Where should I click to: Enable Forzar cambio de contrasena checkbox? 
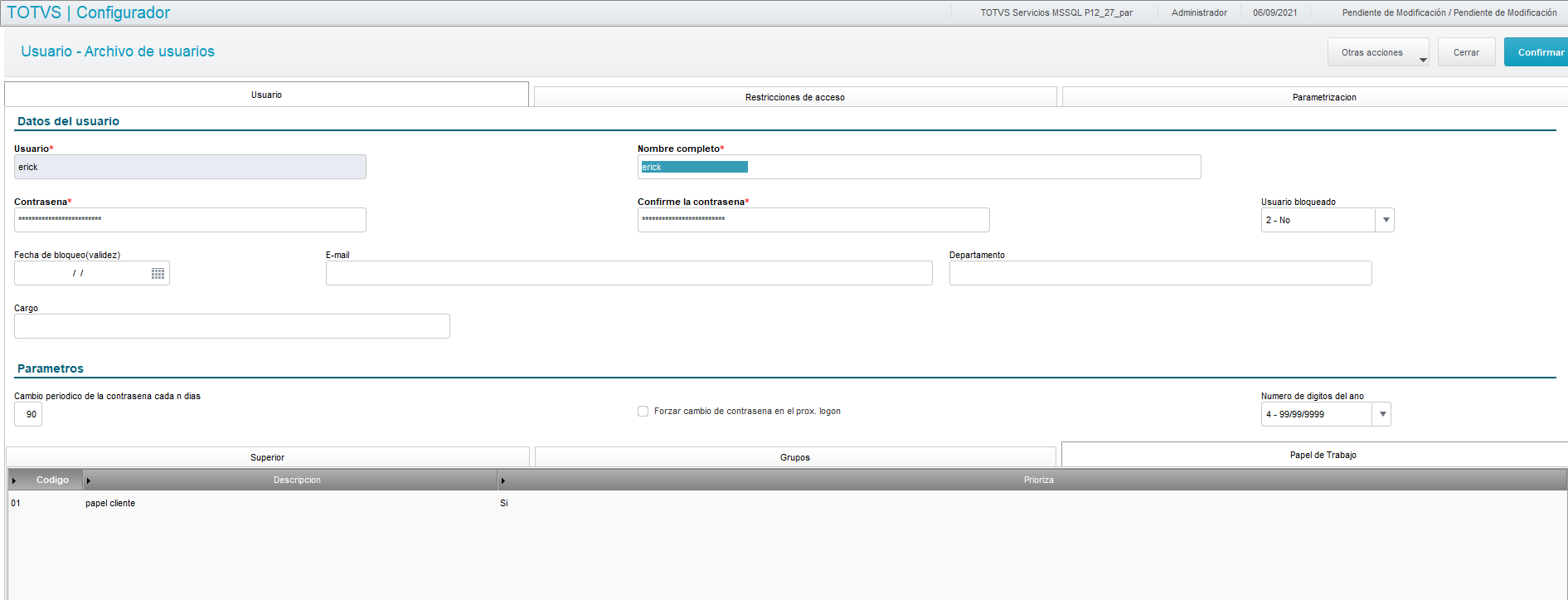pyautogui.click(x=643, y=412)
